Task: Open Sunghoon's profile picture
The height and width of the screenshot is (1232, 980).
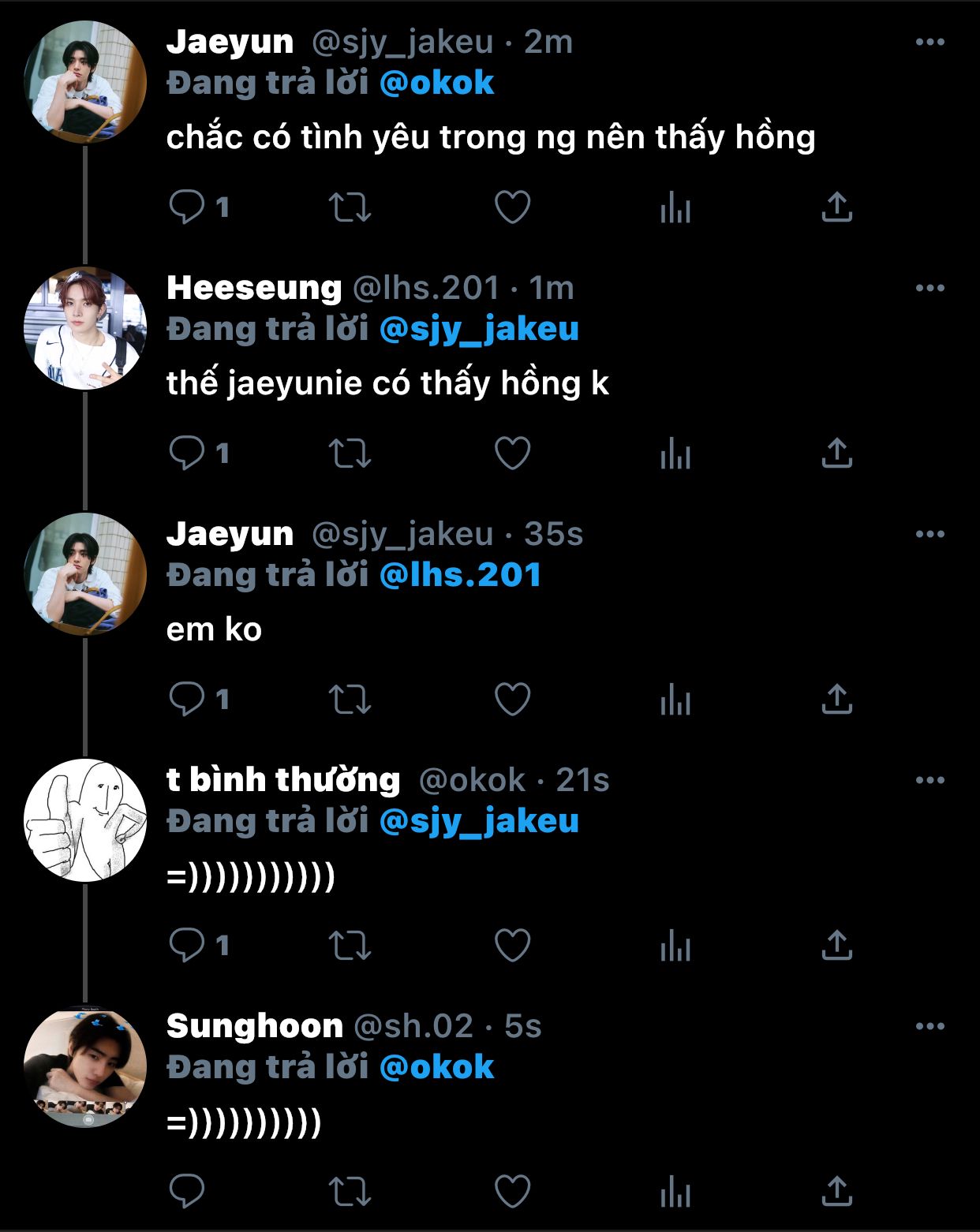Action: coord(85,1067)
